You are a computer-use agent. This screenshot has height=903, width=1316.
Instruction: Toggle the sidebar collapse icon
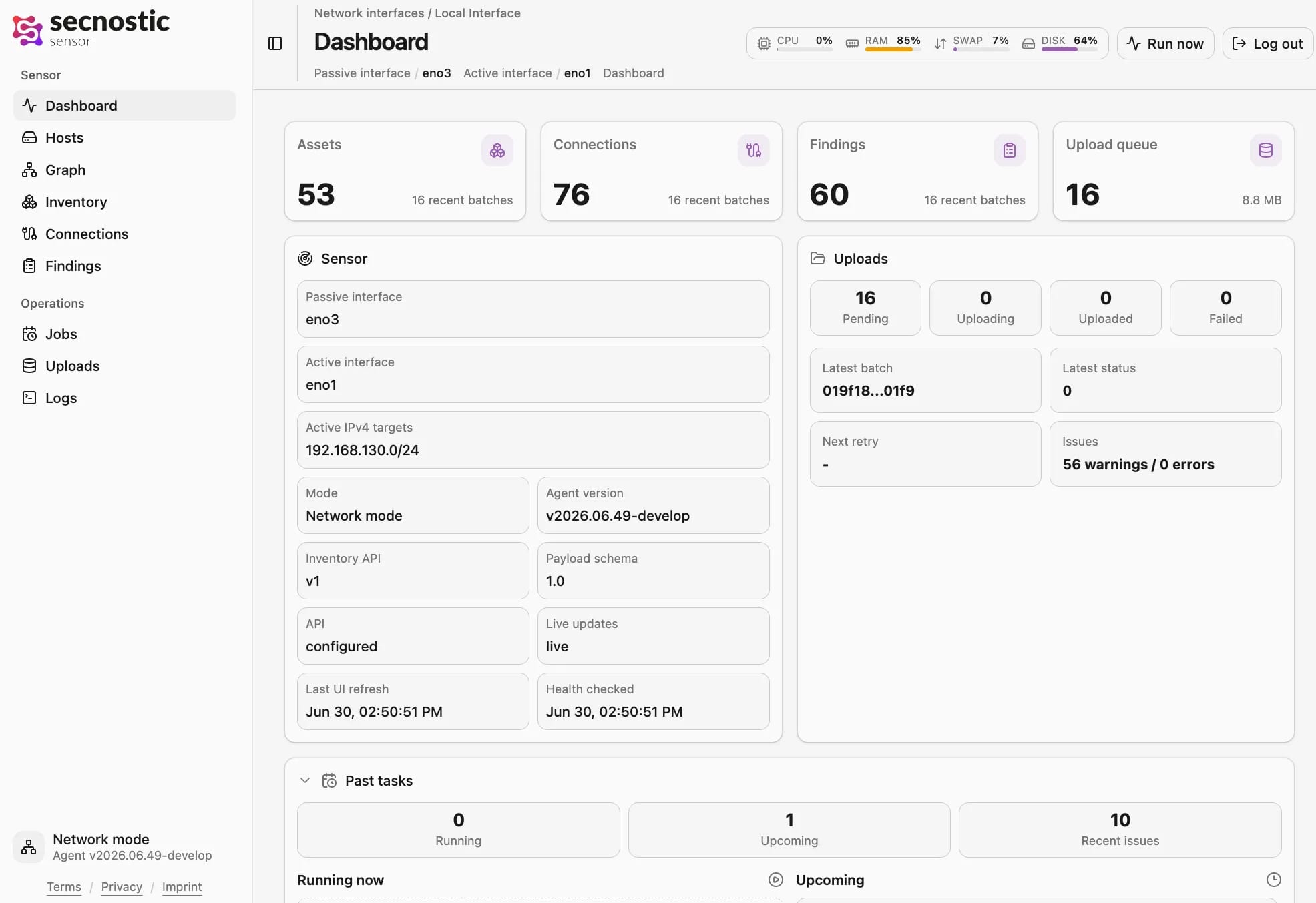coord(275,43)
